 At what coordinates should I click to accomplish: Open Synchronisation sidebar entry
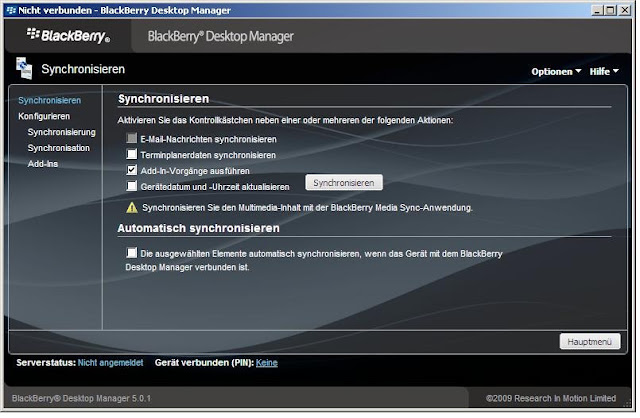tap(59, 148)
